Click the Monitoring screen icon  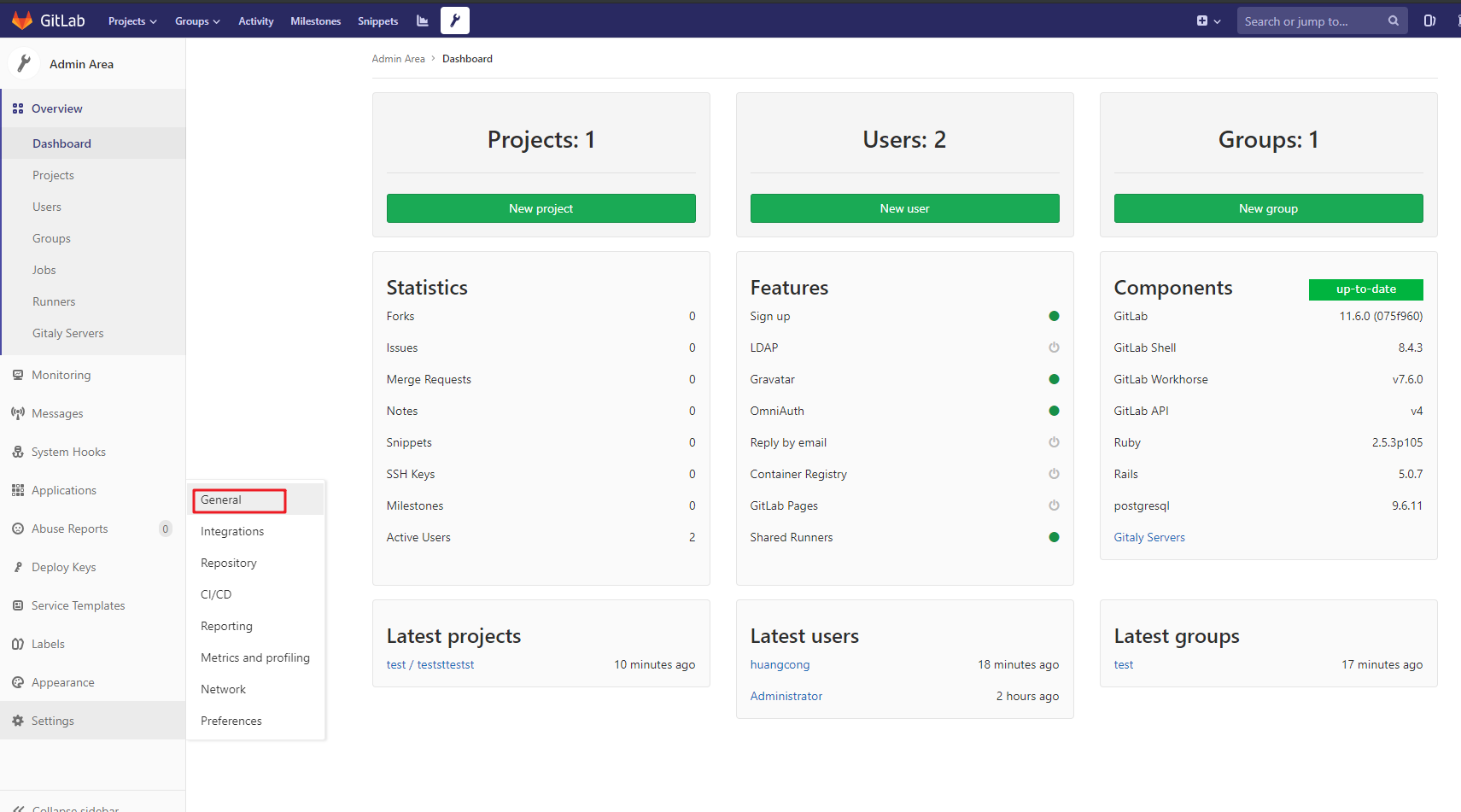coord(18,375)
